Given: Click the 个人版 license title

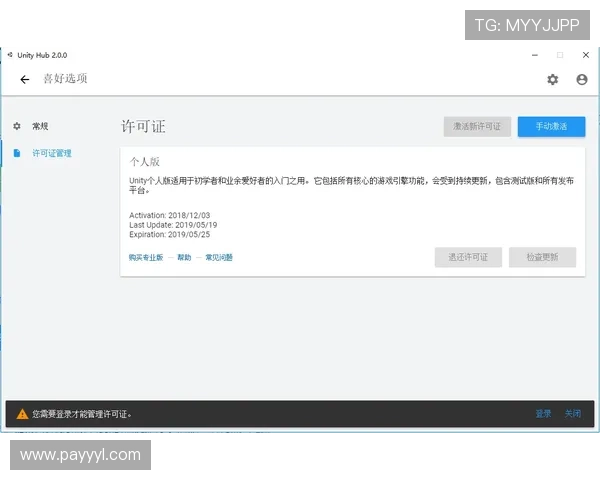Looking at the screenshot, I should 144,162.
